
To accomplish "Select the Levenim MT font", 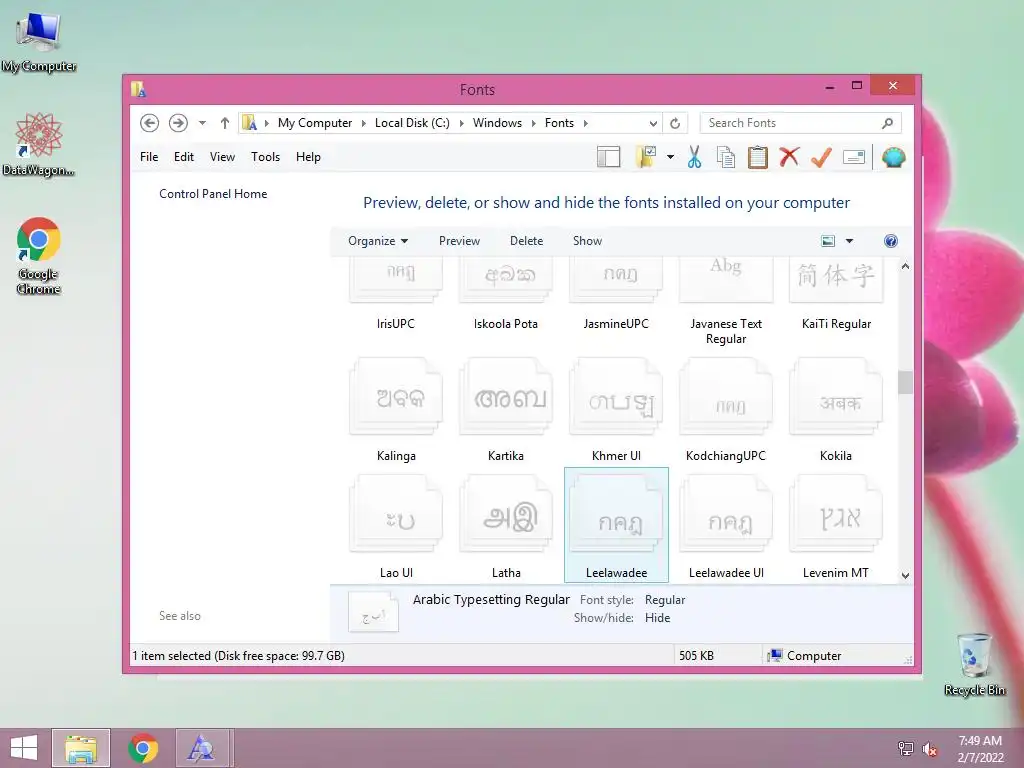I will pos(836,526).
